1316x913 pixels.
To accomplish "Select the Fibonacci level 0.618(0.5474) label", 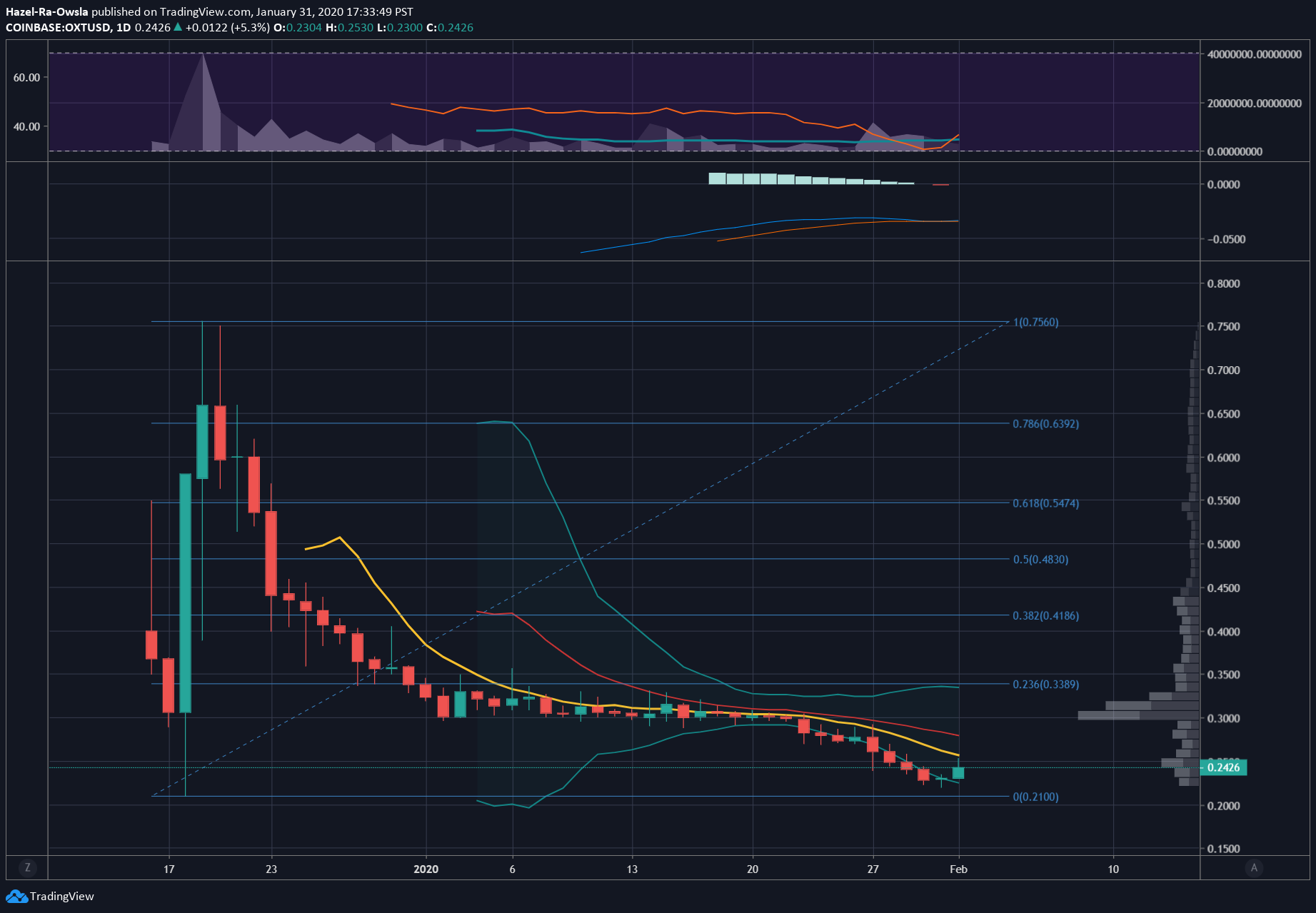I will point(1045,503).
